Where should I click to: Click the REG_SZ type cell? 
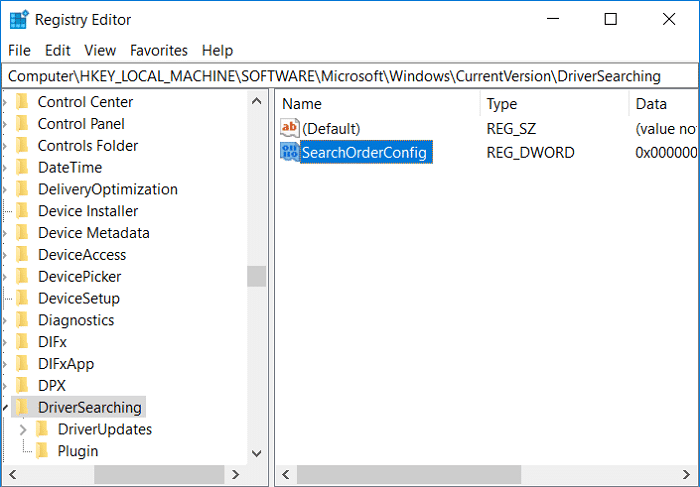(511, 129)
